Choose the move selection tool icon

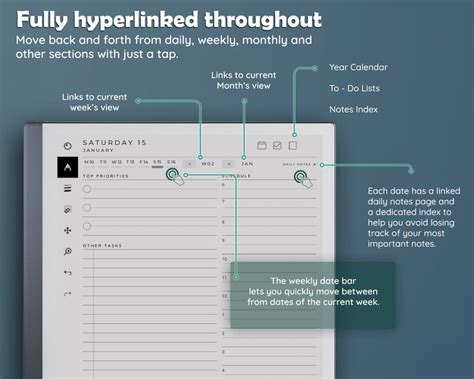pos(68,230)
